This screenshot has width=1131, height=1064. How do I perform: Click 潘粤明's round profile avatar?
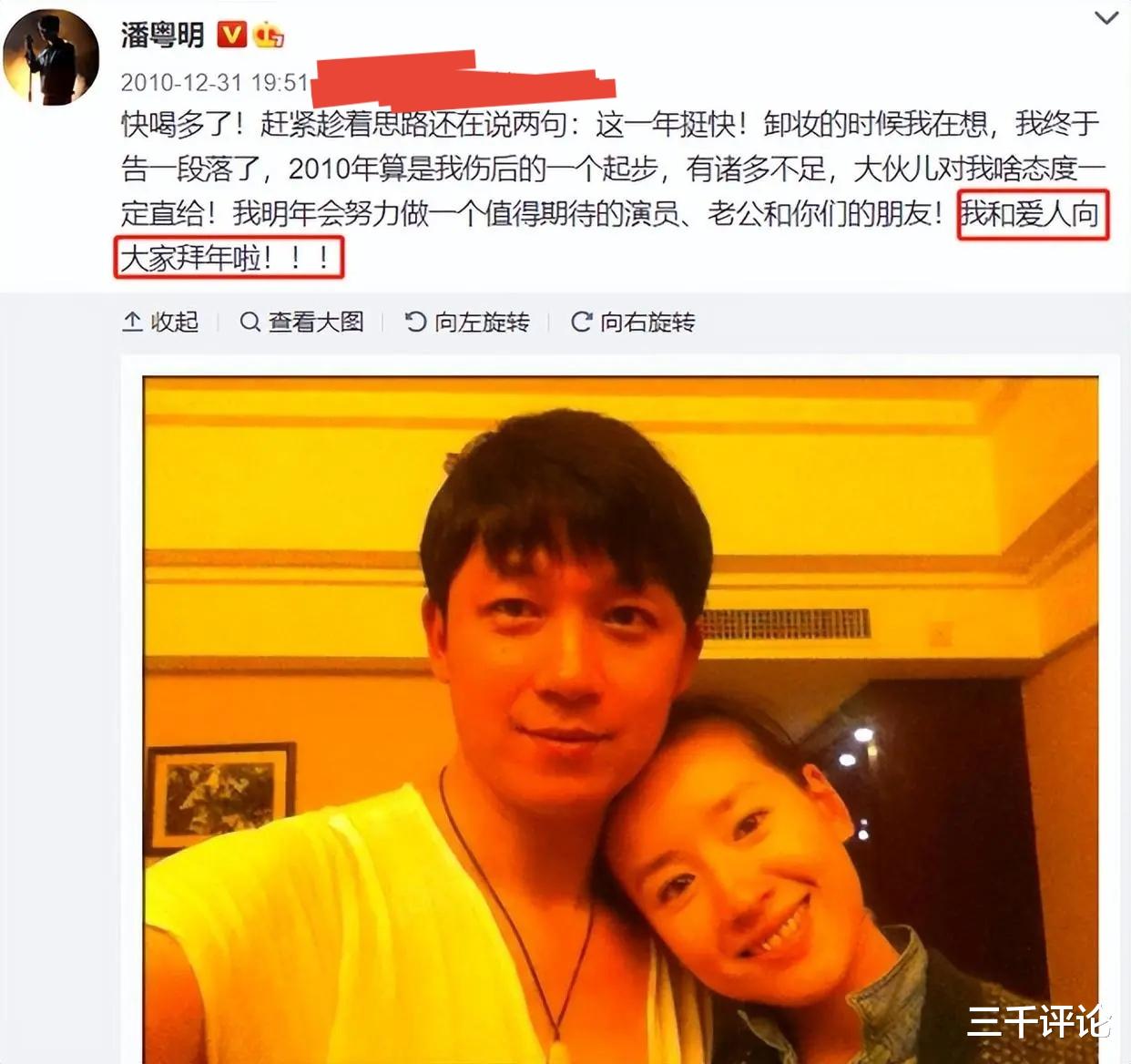pos(51,56)
